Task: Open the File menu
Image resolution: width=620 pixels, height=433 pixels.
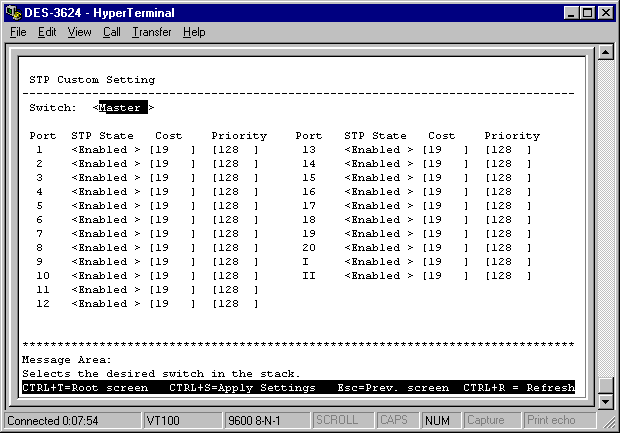Action: [18, 32]
